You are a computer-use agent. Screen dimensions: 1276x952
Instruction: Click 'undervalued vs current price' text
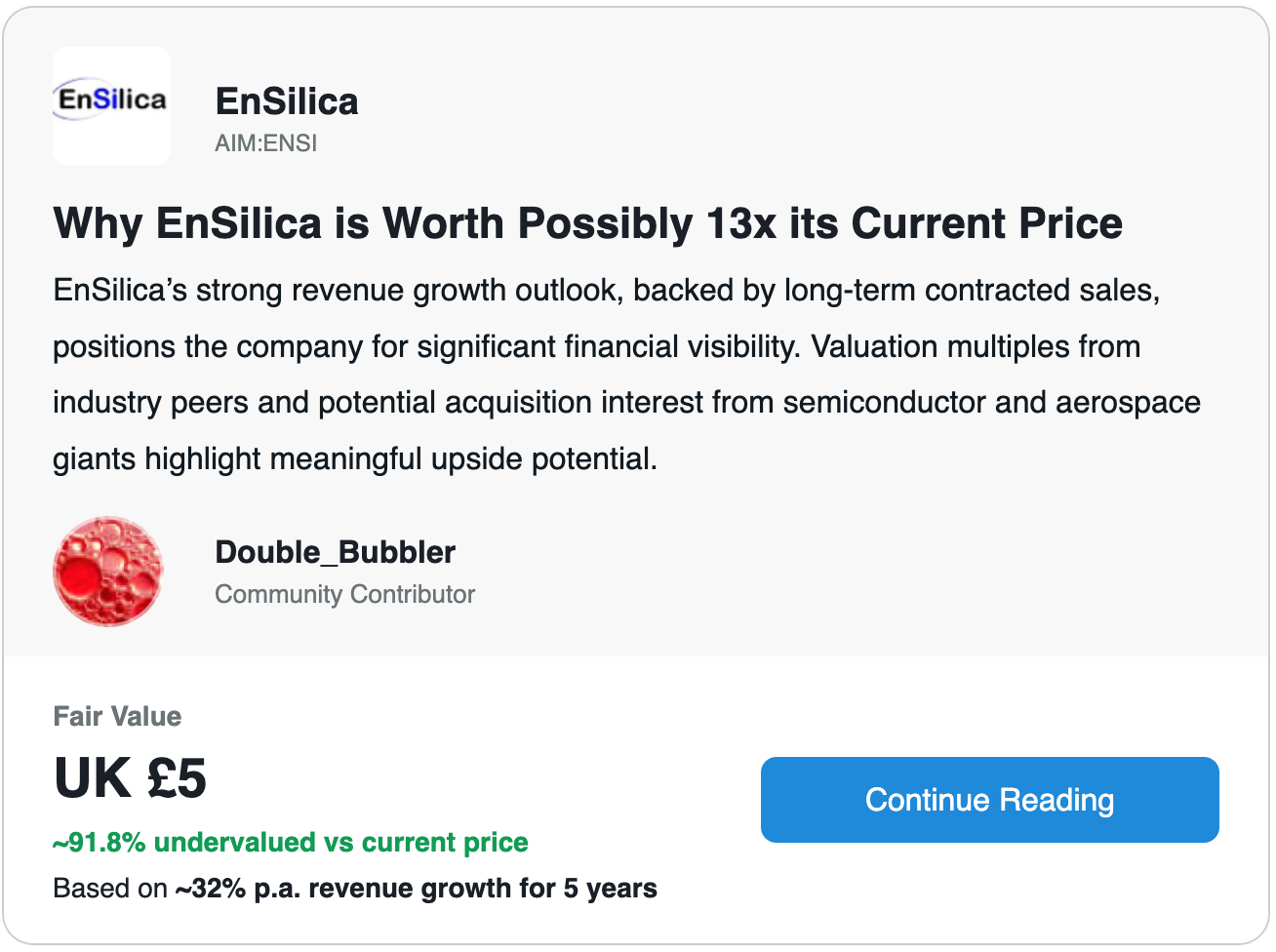tap(340, 842)
